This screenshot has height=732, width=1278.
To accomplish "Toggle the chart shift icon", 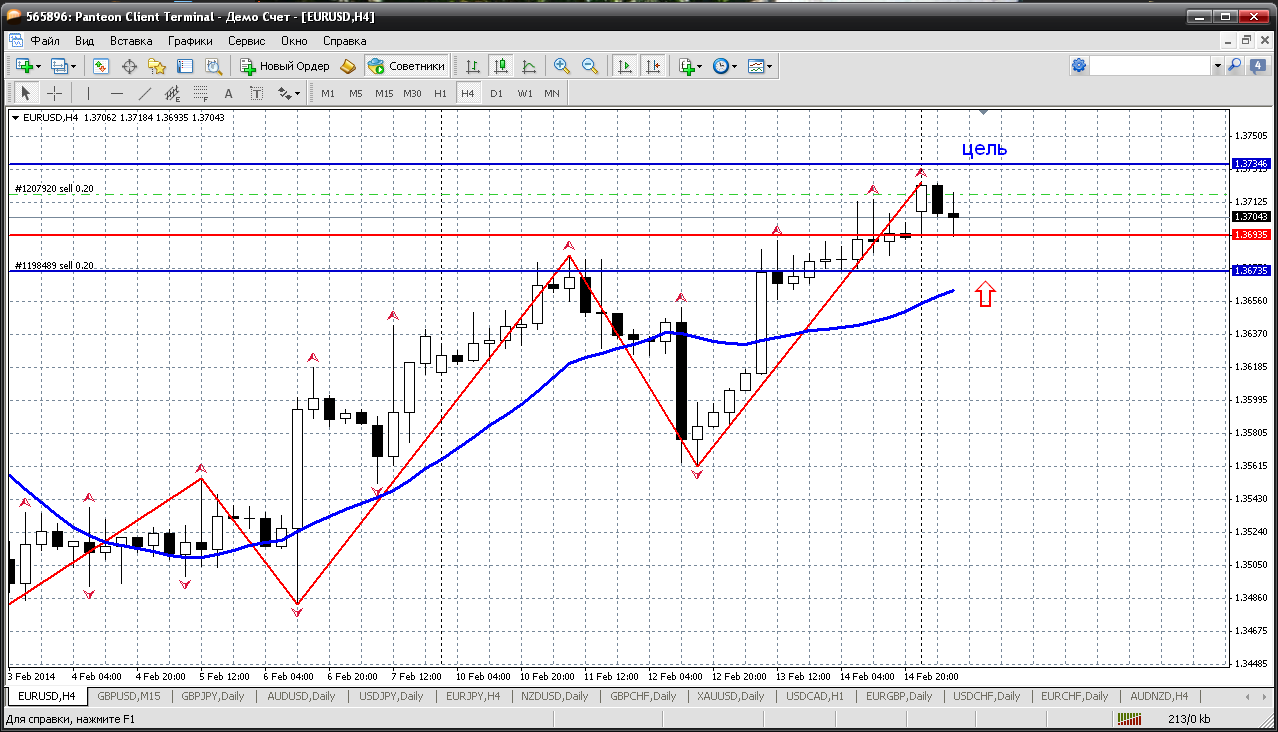I will pyautogui.click(x=653, y=66).
